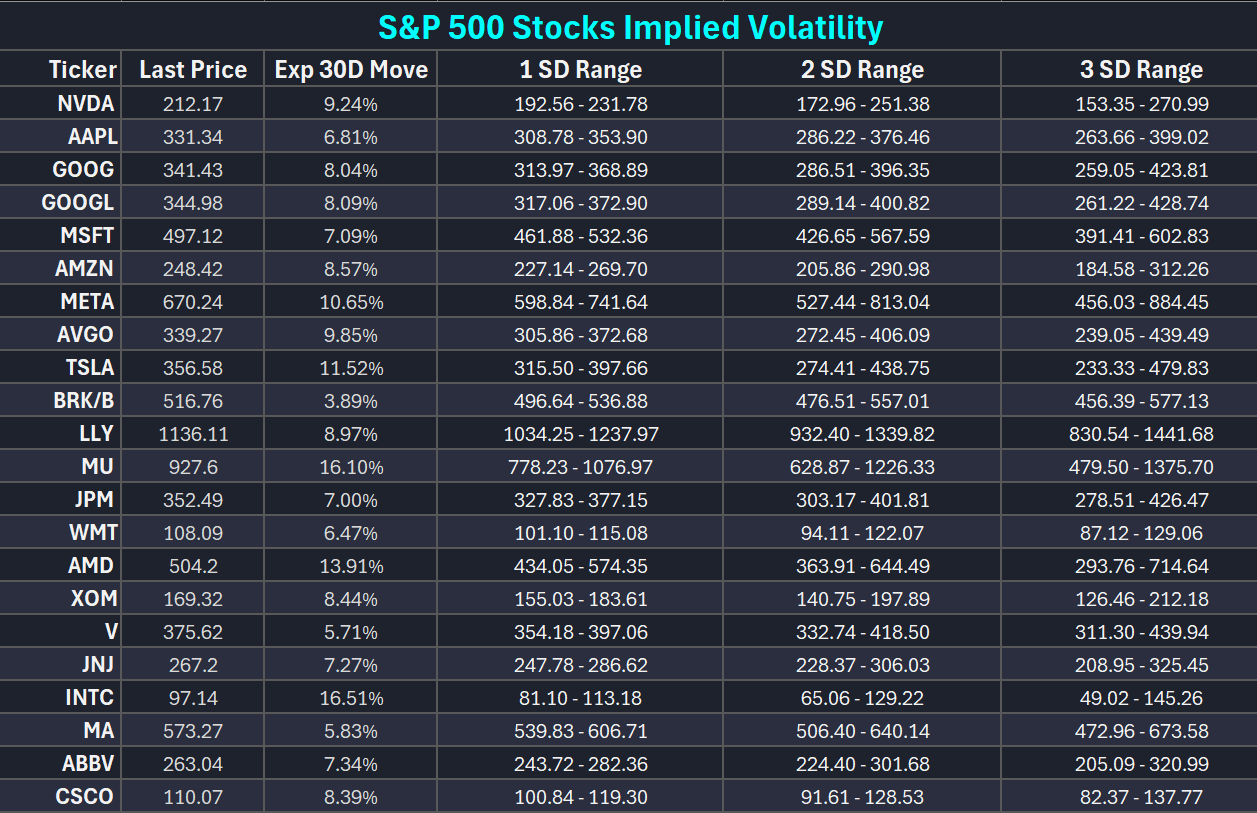
Task: Click the 2 SD Range column header
Action: click(x=862, y=70)
